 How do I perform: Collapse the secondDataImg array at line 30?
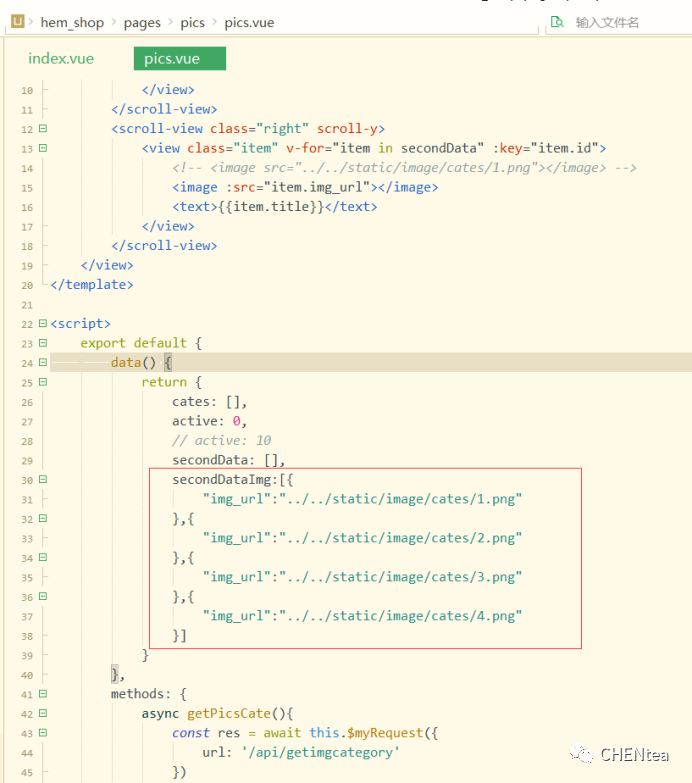click(42, 480)
